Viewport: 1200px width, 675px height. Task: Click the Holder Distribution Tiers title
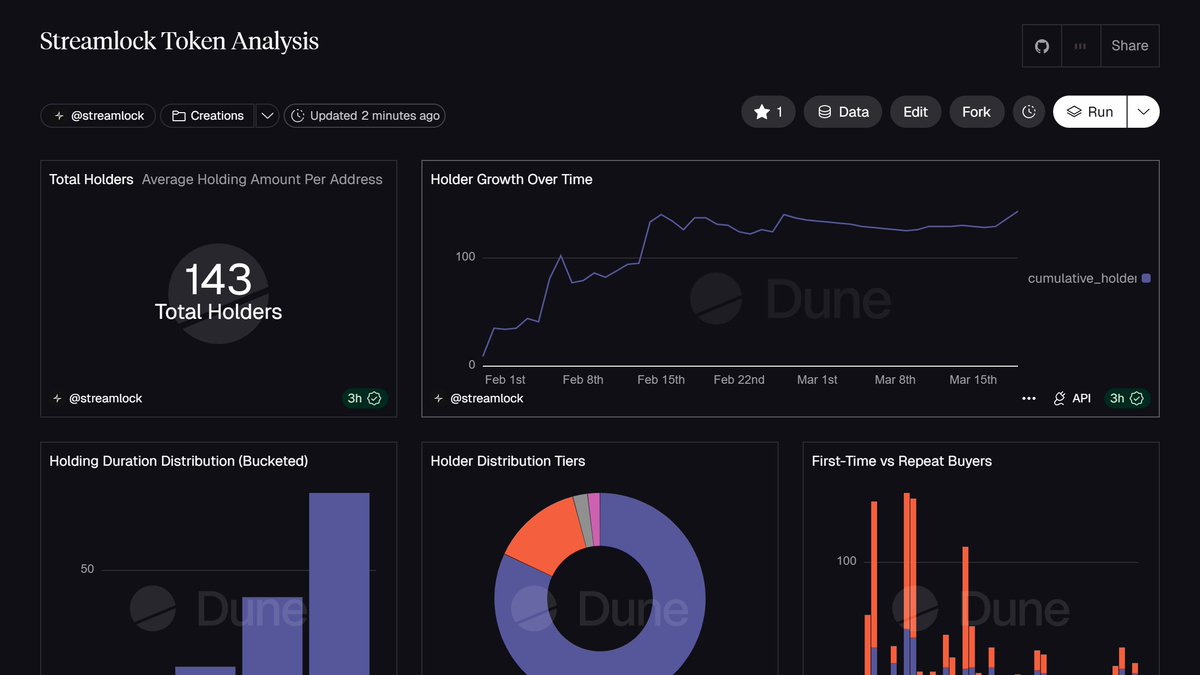[508, 461]
